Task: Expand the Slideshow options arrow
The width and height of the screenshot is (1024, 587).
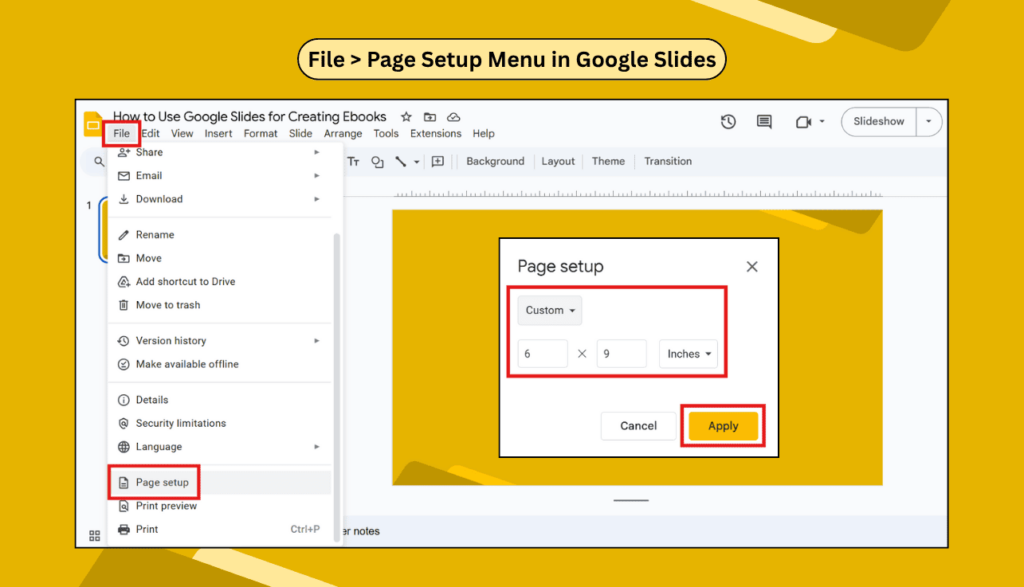Action: [x=928, y=122]
